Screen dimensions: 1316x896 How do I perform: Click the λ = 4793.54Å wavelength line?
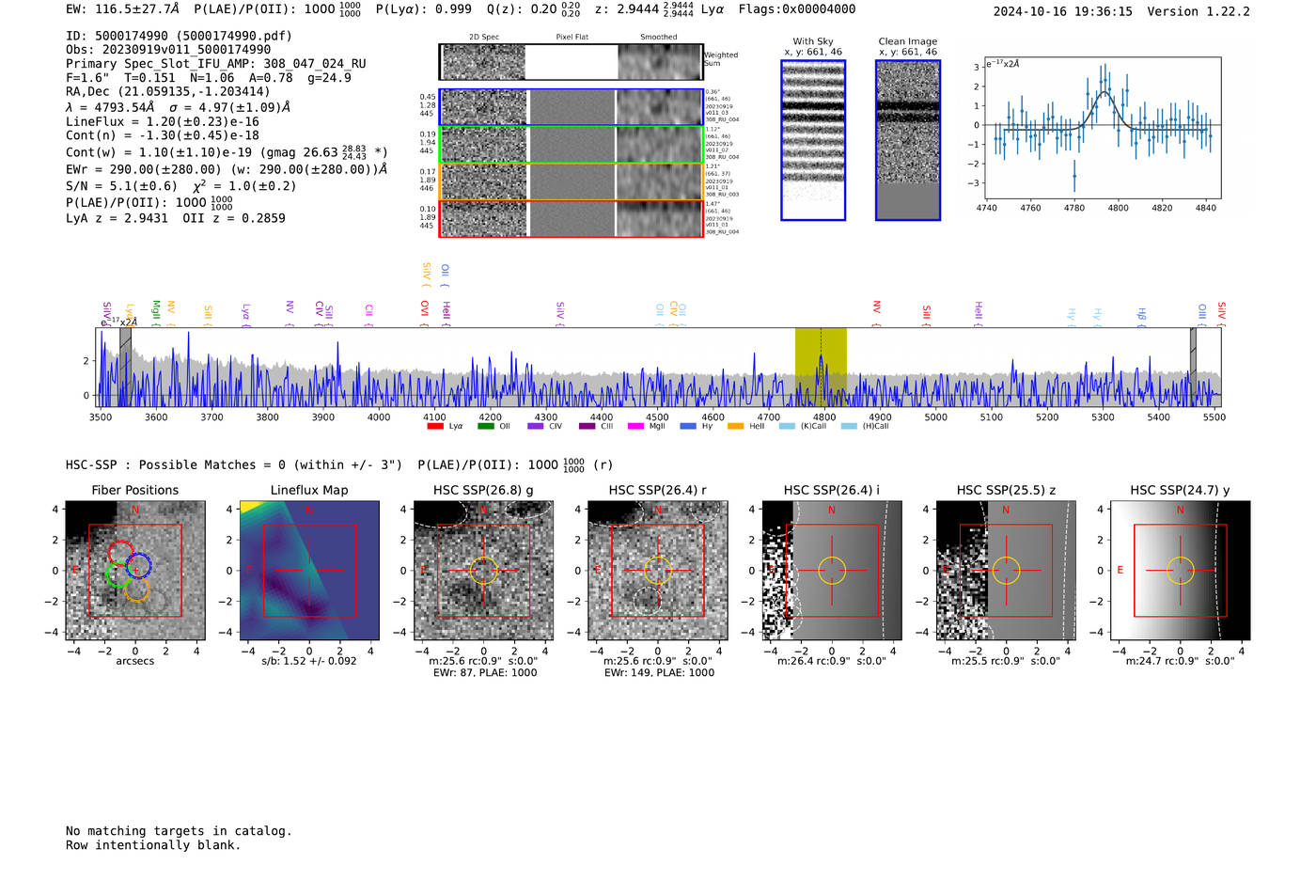click(x=178, y=107)
